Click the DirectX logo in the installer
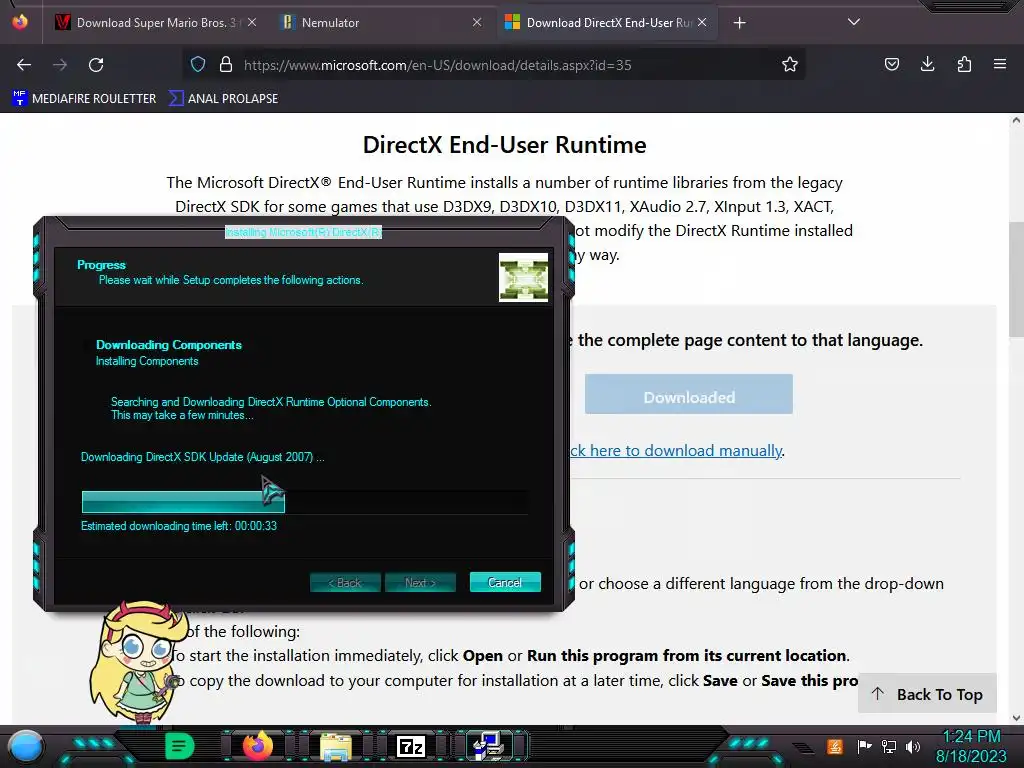 524,278
